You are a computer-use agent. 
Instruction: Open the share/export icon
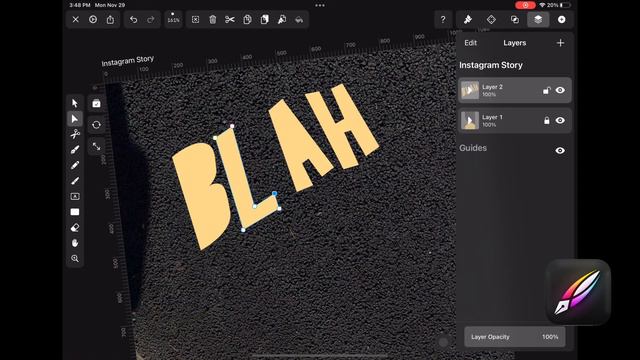point(111,20)
